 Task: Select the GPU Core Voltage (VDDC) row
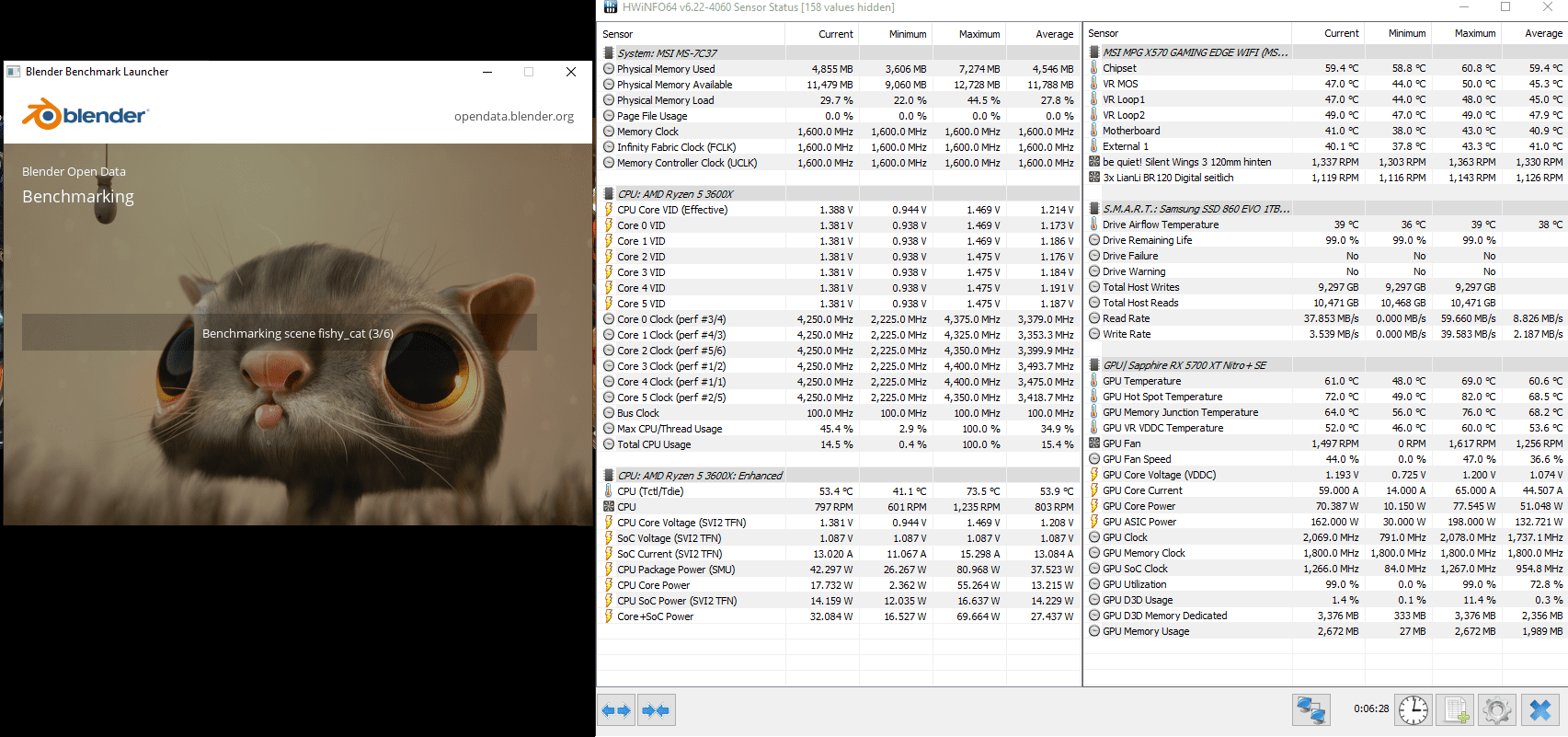click(x=1326, y=475)
